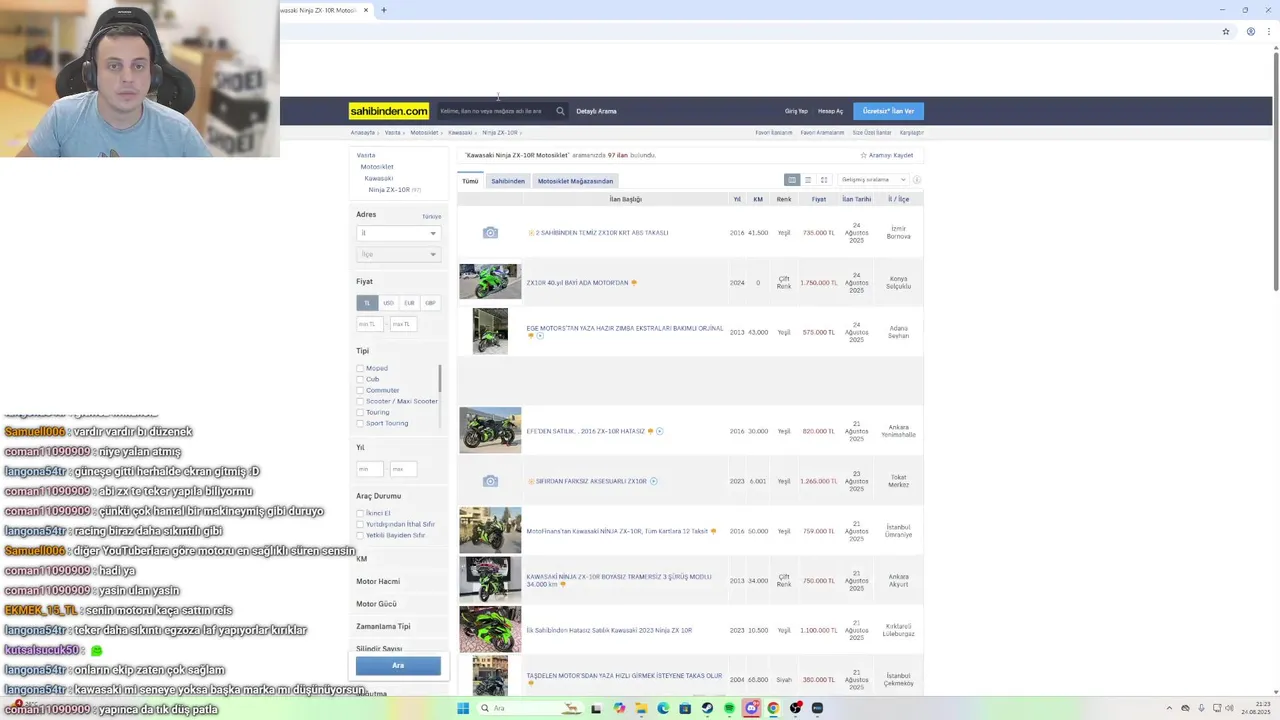Switch to the Sahibinden tab
This screenshot has width=1280, height=720.
pyautogui.click(x=508, y=181)
